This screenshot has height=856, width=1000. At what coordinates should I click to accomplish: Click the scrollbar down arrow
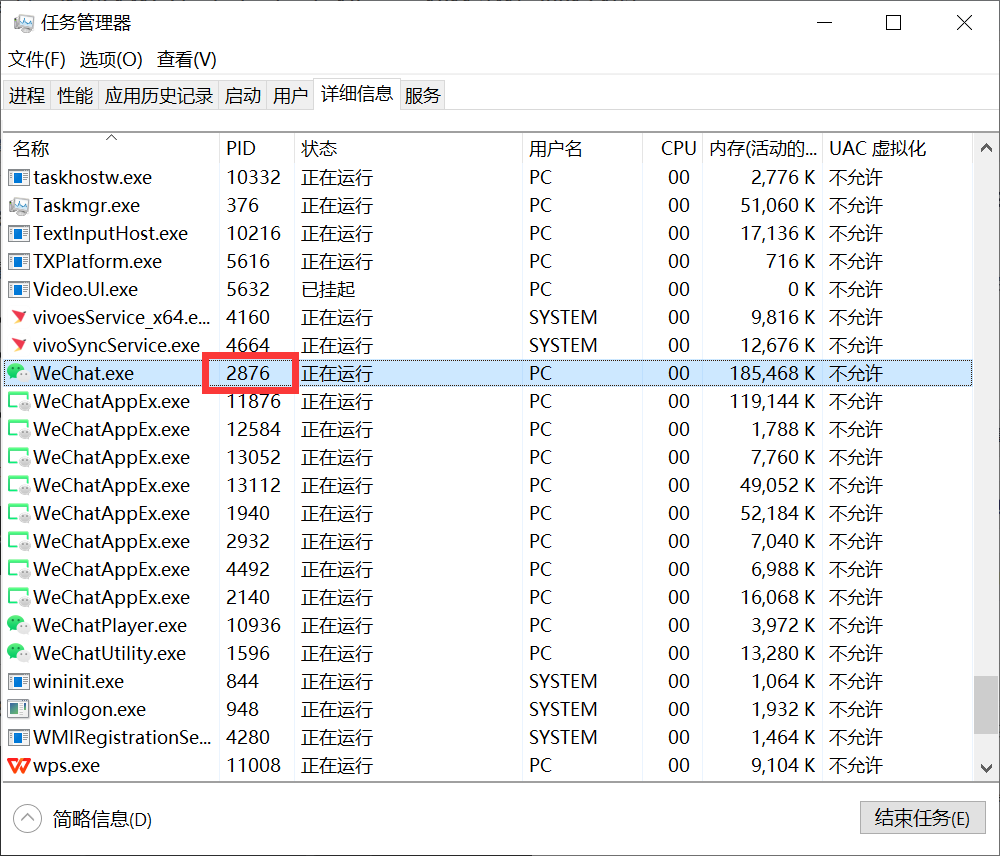coord(986,768)
